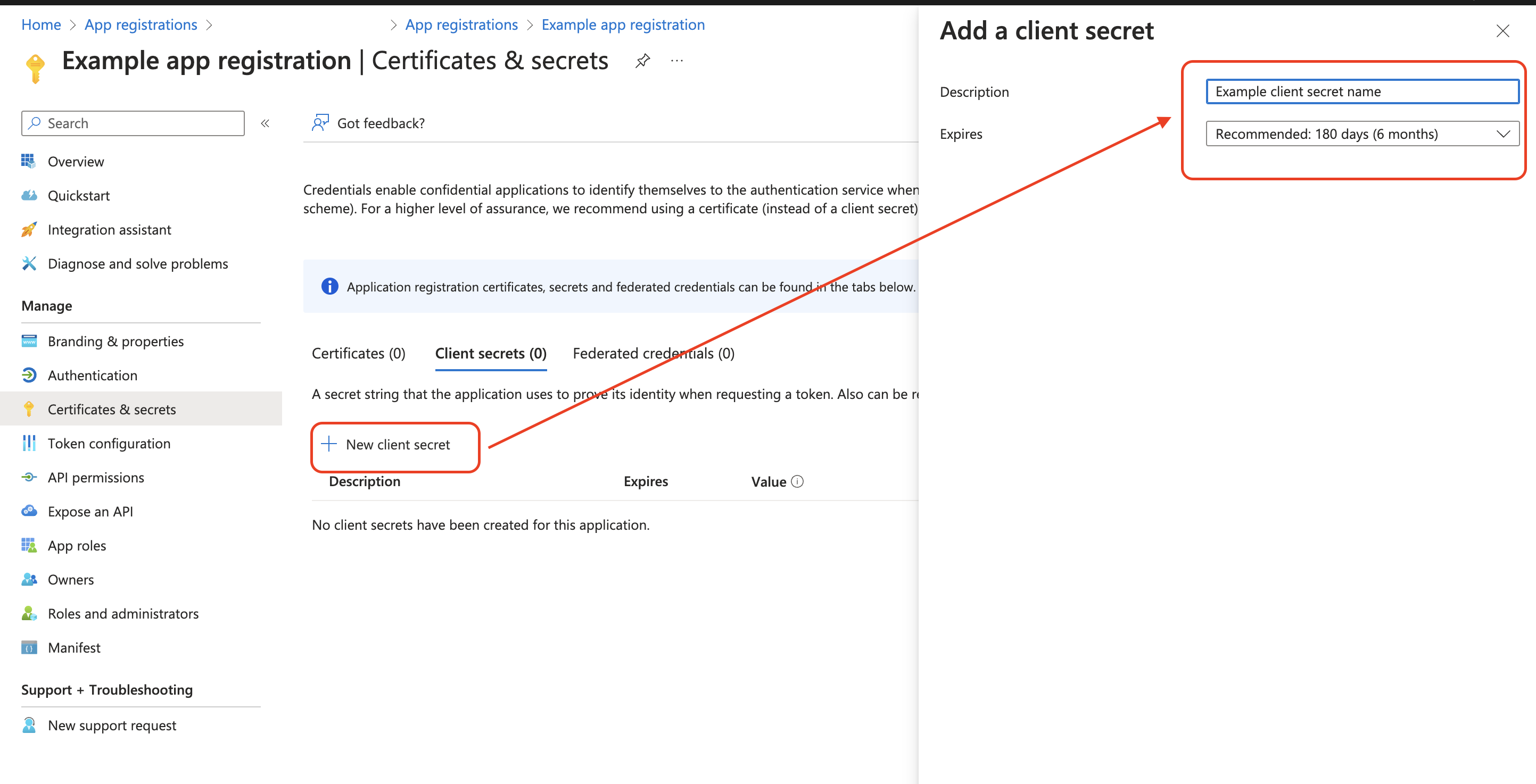The image size is (1536, 784).
Task: Switch to the Certificates (0) tab
Action: [358, 353]
